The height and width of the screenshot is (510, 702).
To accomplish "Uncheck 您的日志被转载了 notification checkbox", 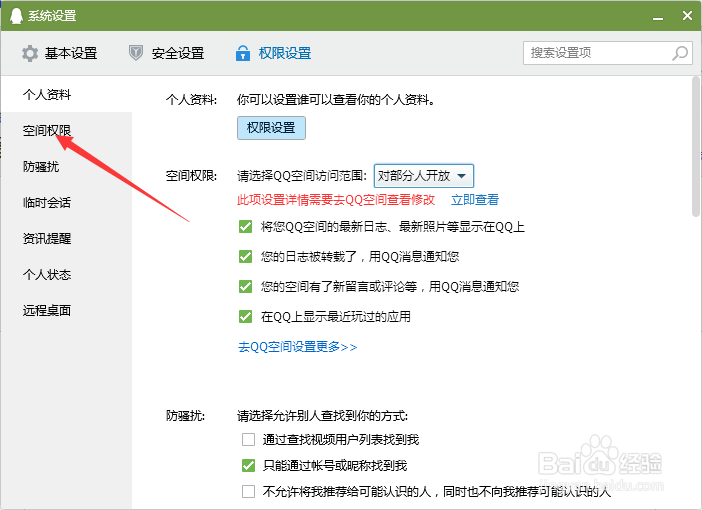I will pos(245,257).
